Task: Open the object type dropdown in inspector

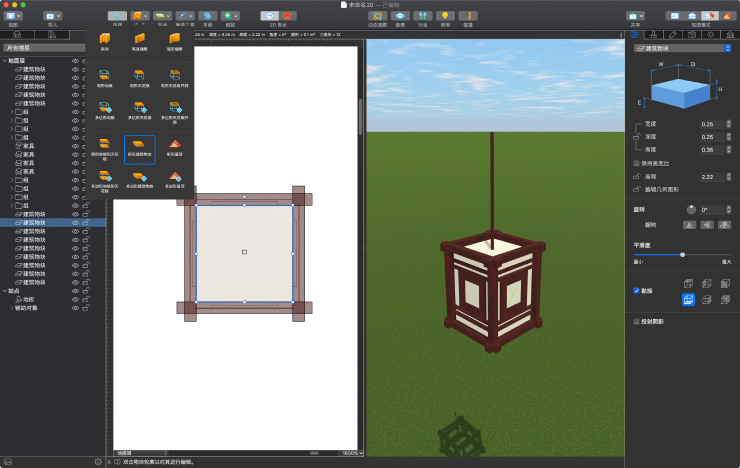Action: pos(682,48)
